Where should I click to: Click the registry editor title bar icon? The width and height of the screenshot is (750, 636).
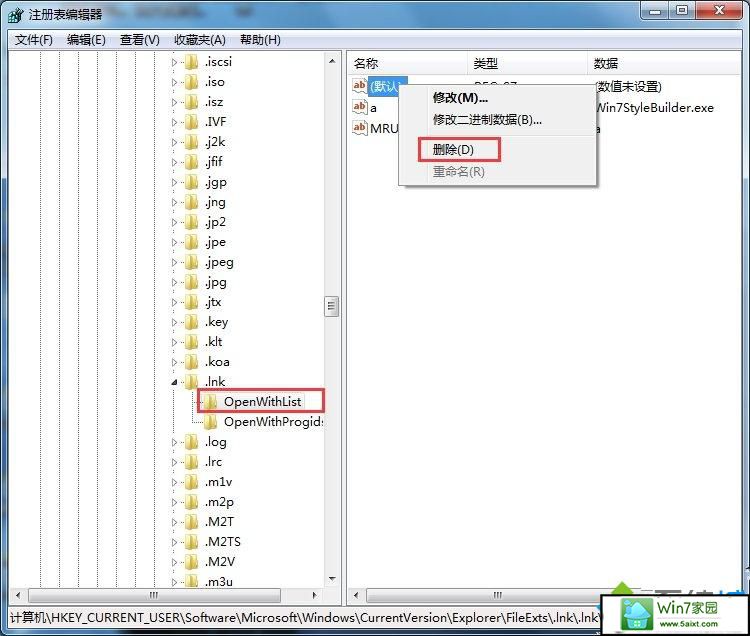(x=15, y=15)
